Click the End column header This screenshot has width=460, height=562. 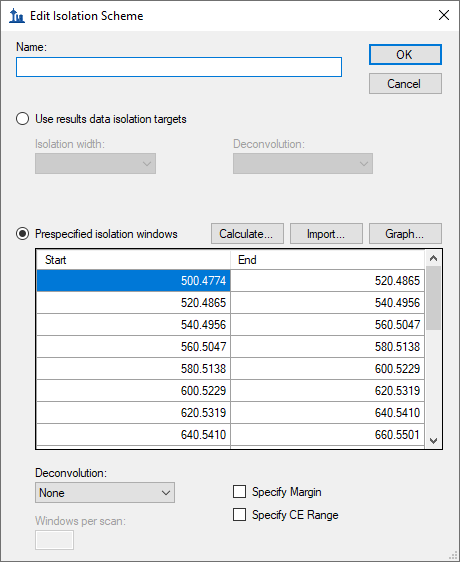point(327,260)
